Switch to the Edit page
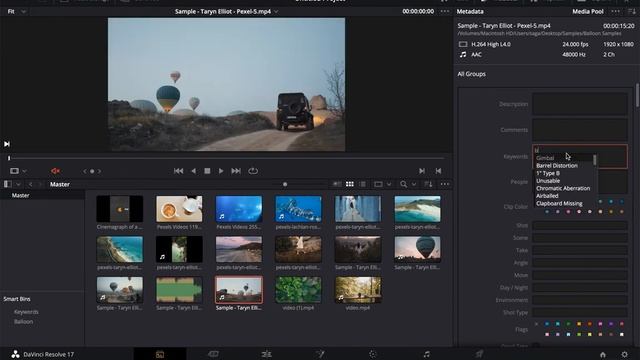Image resolution: width=640 pixels, height=360 pixels. [266, 354]
